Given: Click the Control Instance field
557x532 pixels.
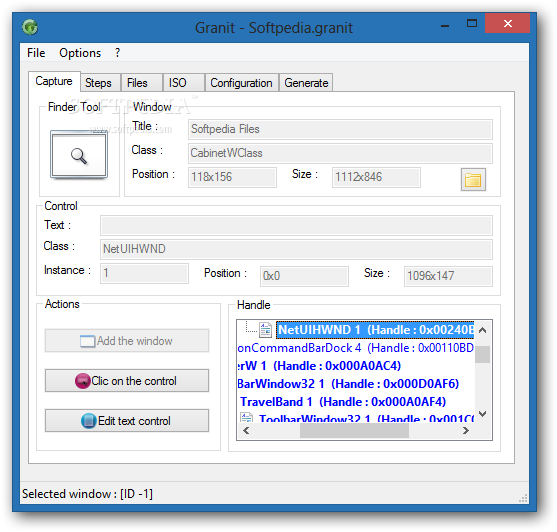Looking at the screenshot, I should point(144,273).
